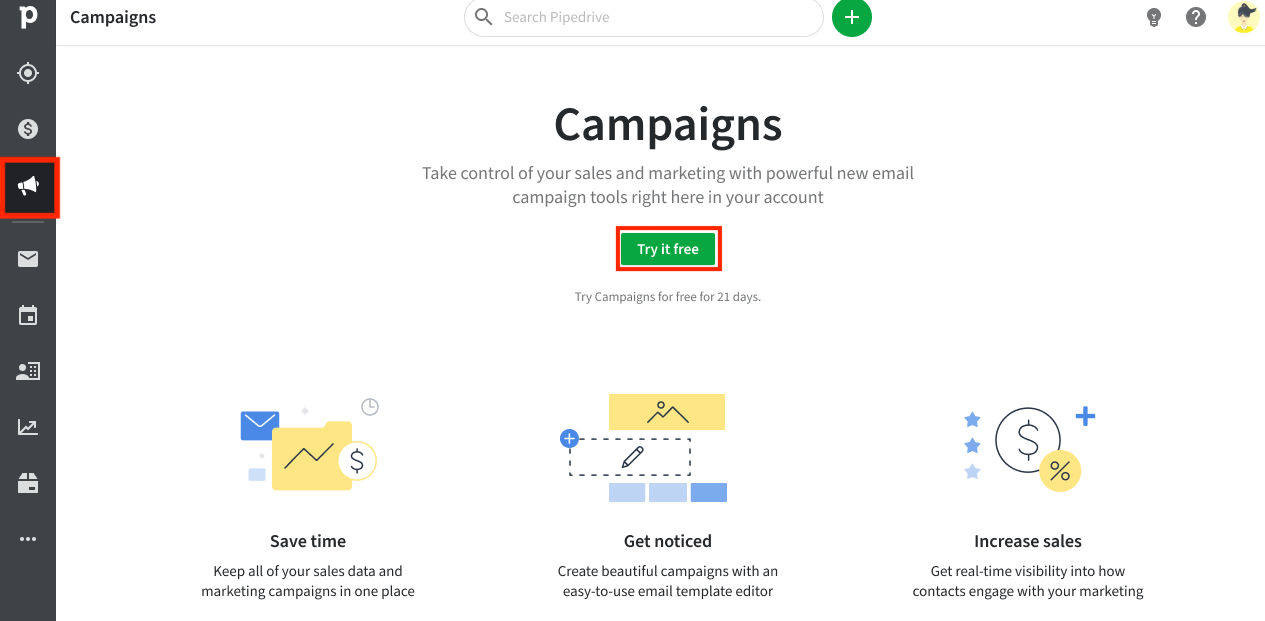
Task: Open your profile avatar menu
Action: click(x=1243, y=17)
